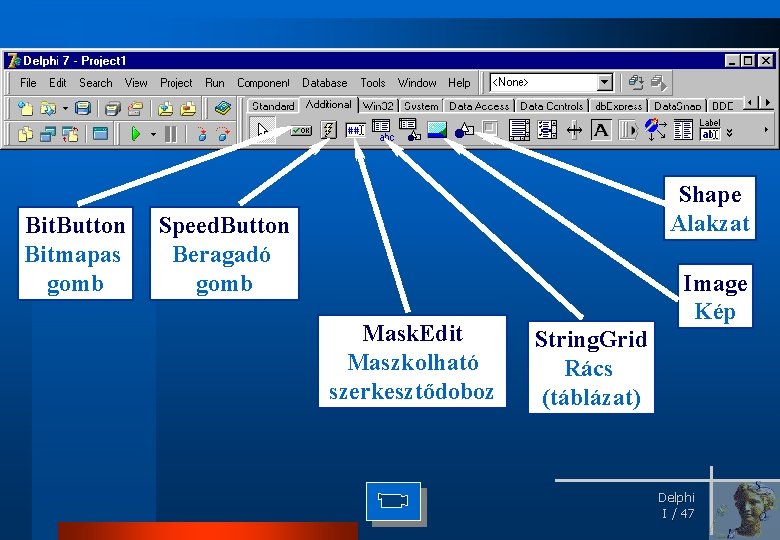Switch to the dbExpress palette tab
The height and width of the screenshot is (540, 780).
click(618, 106)
